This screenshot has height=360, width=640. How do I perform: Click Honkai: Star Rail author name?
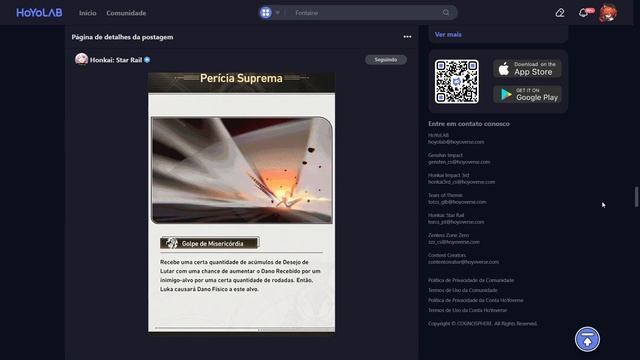point(116,60)
